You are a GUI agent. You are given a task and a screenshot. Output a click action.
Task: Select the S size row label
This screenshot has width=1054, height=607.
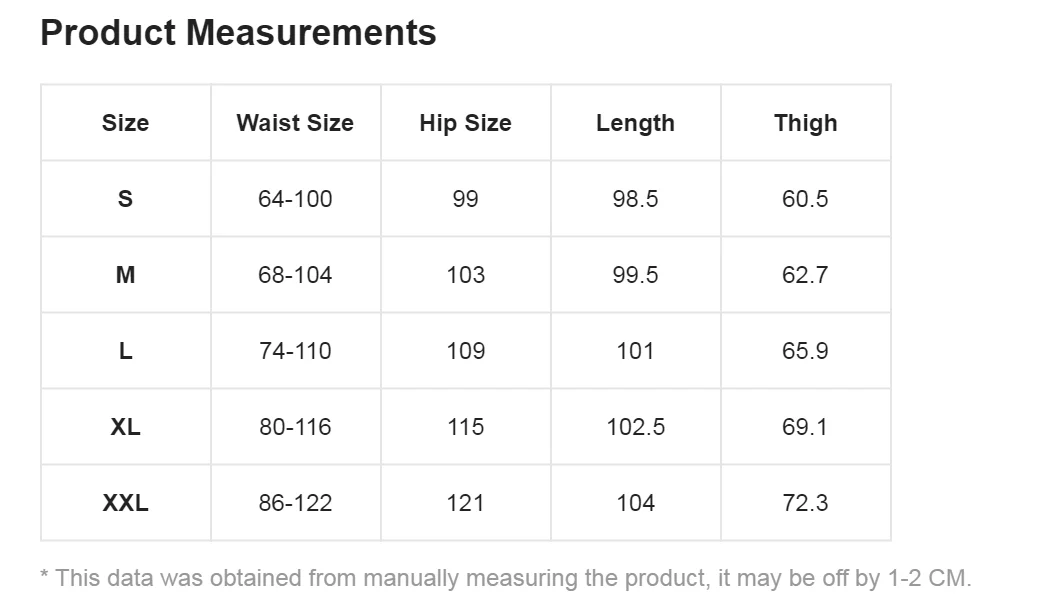click(x=125, y=199)
